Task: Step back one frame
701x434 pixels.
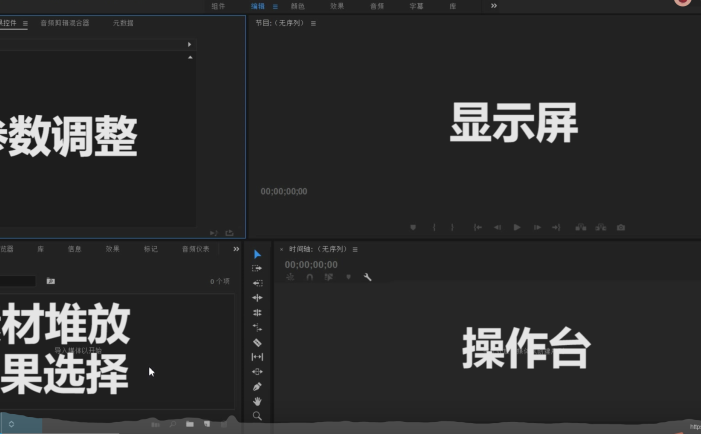Action: (x=497, y=228)
